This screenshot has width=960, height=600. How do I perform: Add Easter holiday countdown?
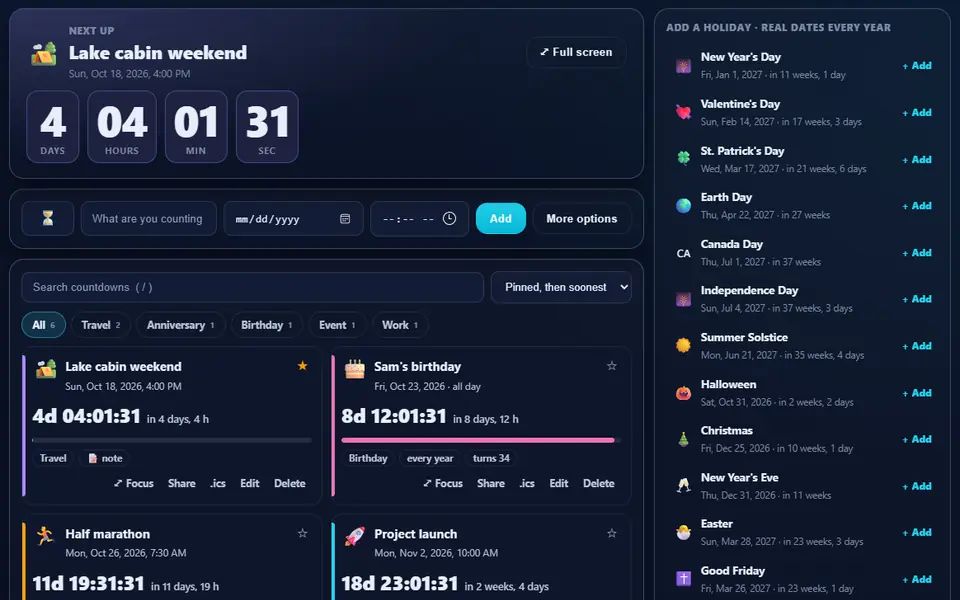917,533
